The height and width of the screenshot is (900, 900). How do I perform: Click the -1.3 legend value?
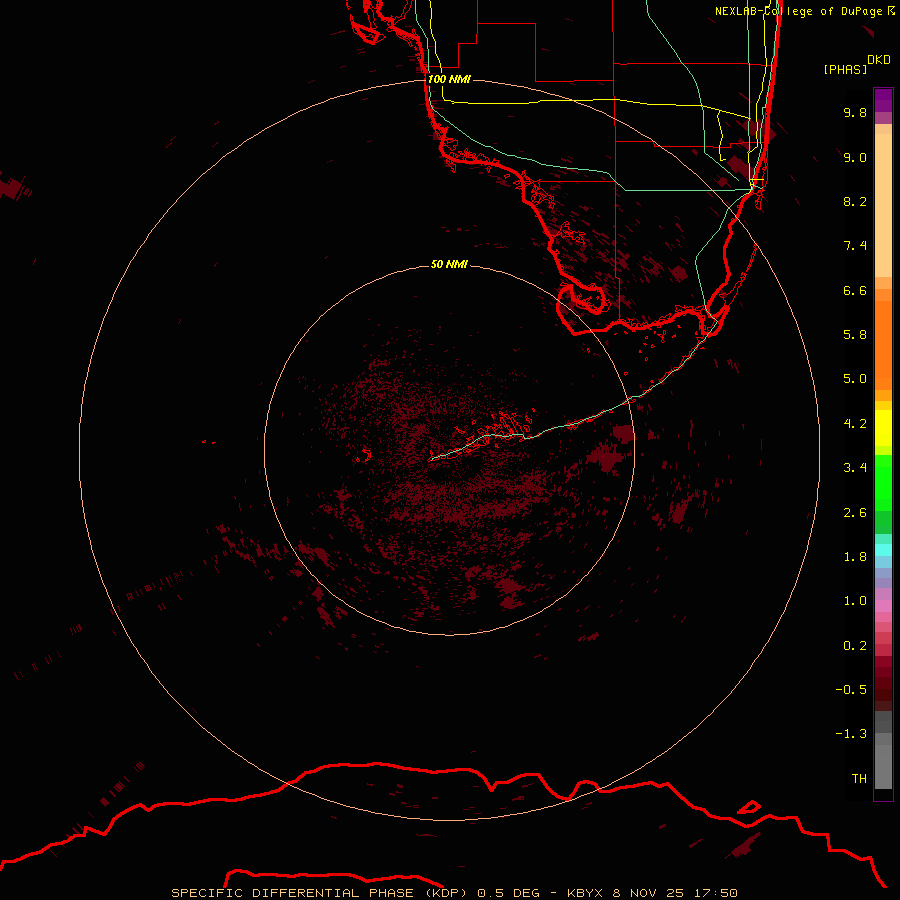[x=851, y=734]
